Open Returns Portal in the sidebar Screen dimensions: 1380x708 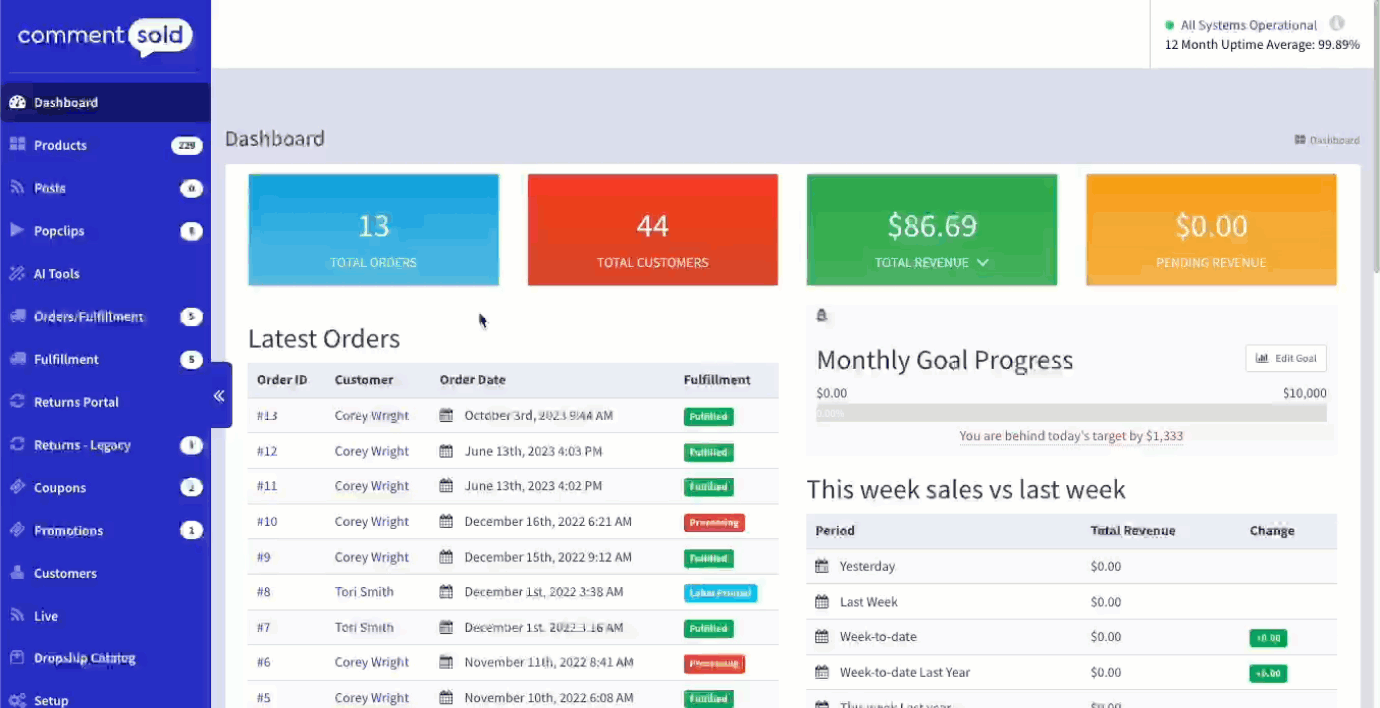pyautogui.click(x=76, y=402)
